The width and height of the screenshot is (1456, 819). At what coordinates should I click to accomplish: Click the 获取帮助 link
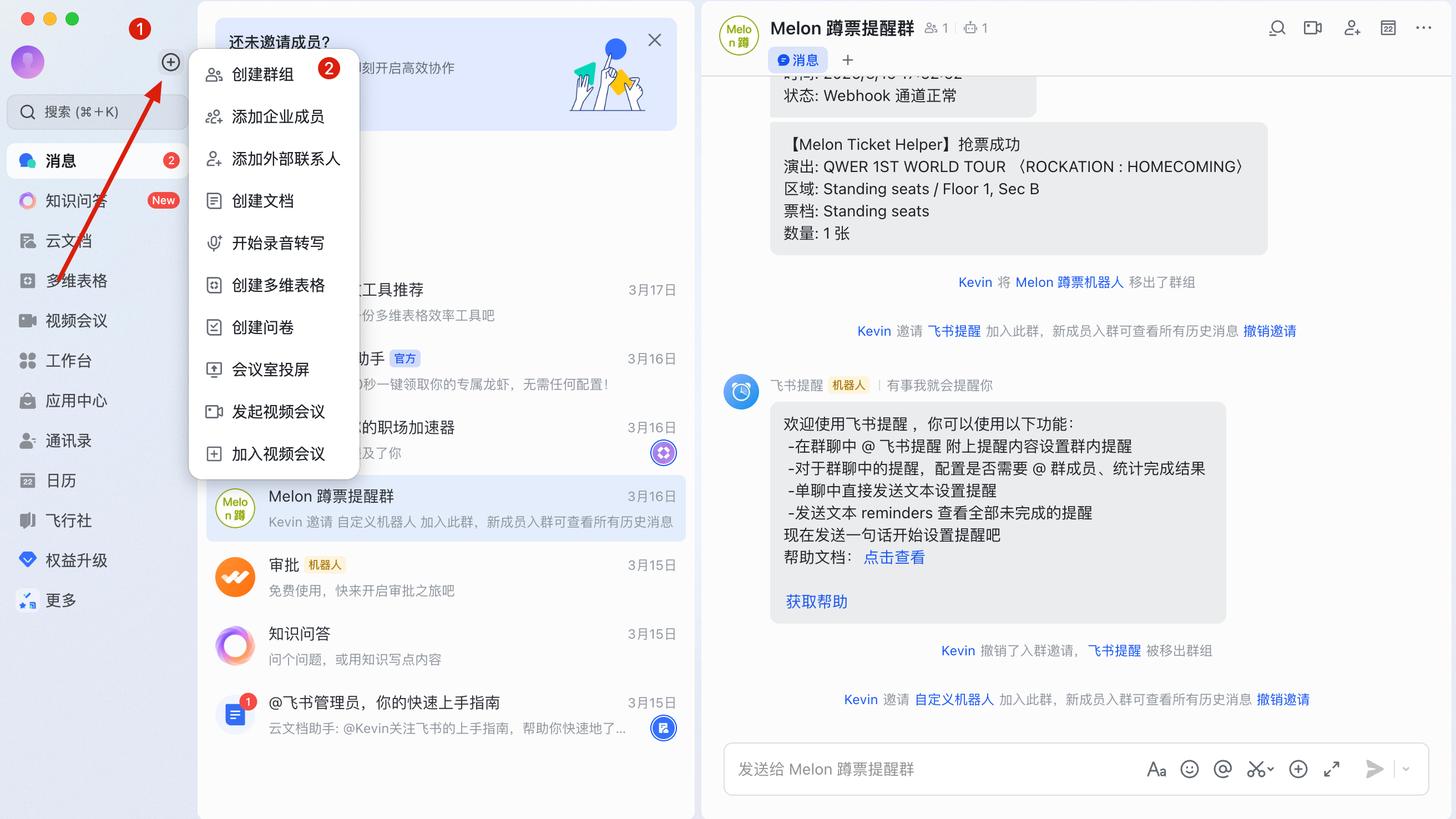(x=817, y=602)
